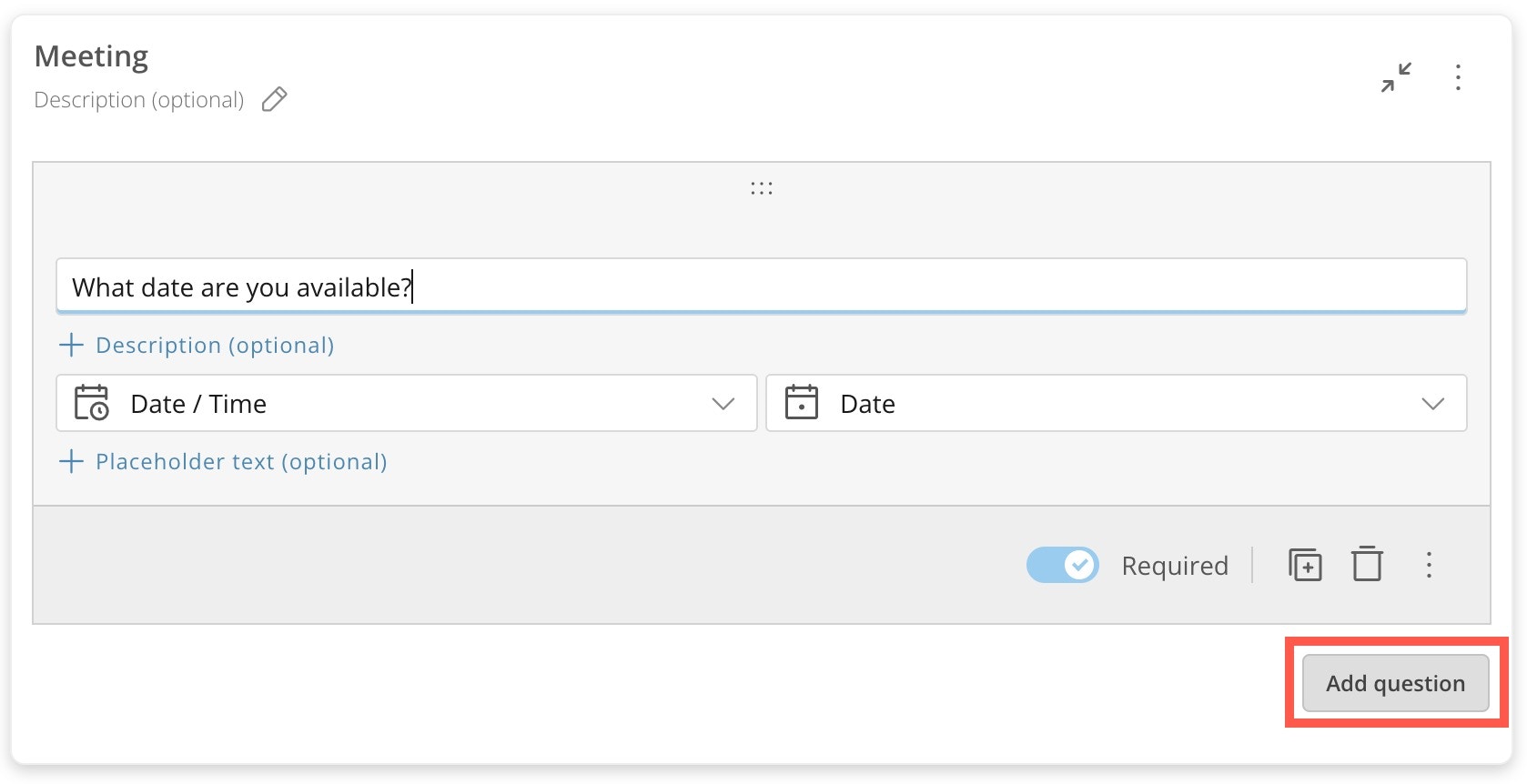Open the question's three-dot options menu
The image size is (1527, 784).
tap(1429, 565)
